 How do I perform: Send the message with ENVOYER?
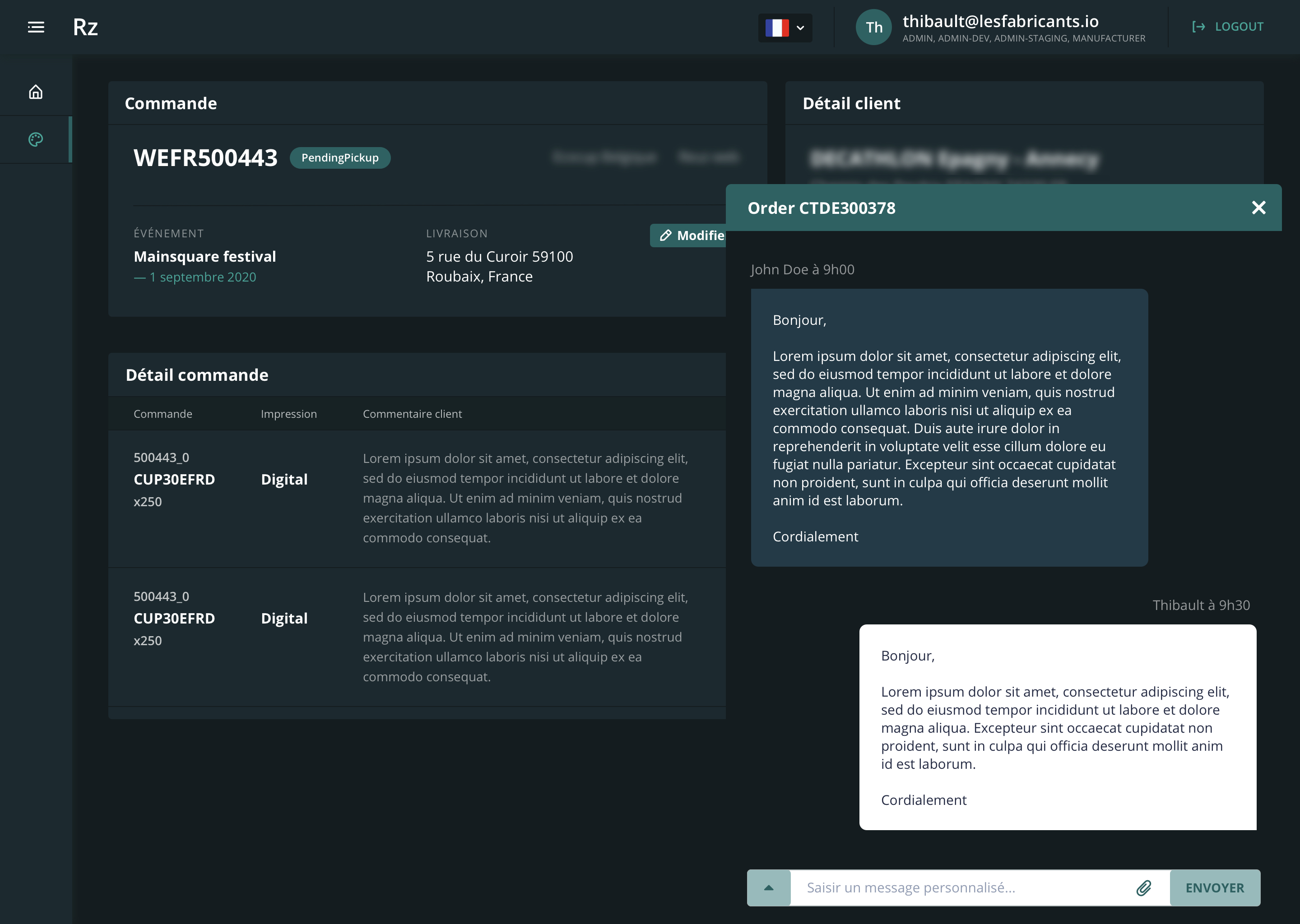tap(1215, 887)
